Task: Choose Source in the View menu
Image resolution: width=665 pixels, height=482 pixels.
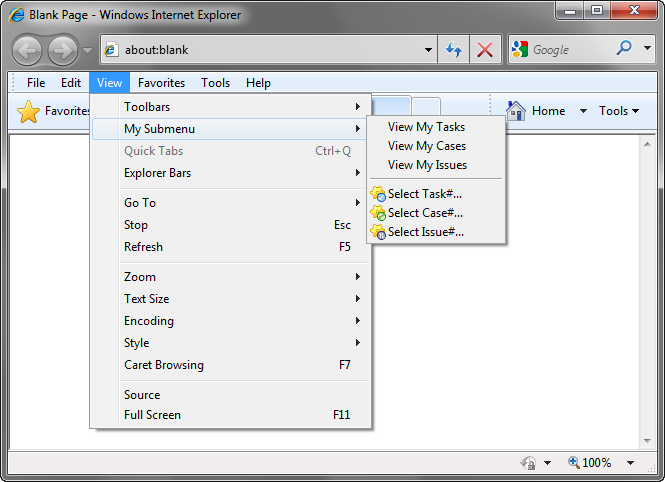Action: tap(231, 395)
